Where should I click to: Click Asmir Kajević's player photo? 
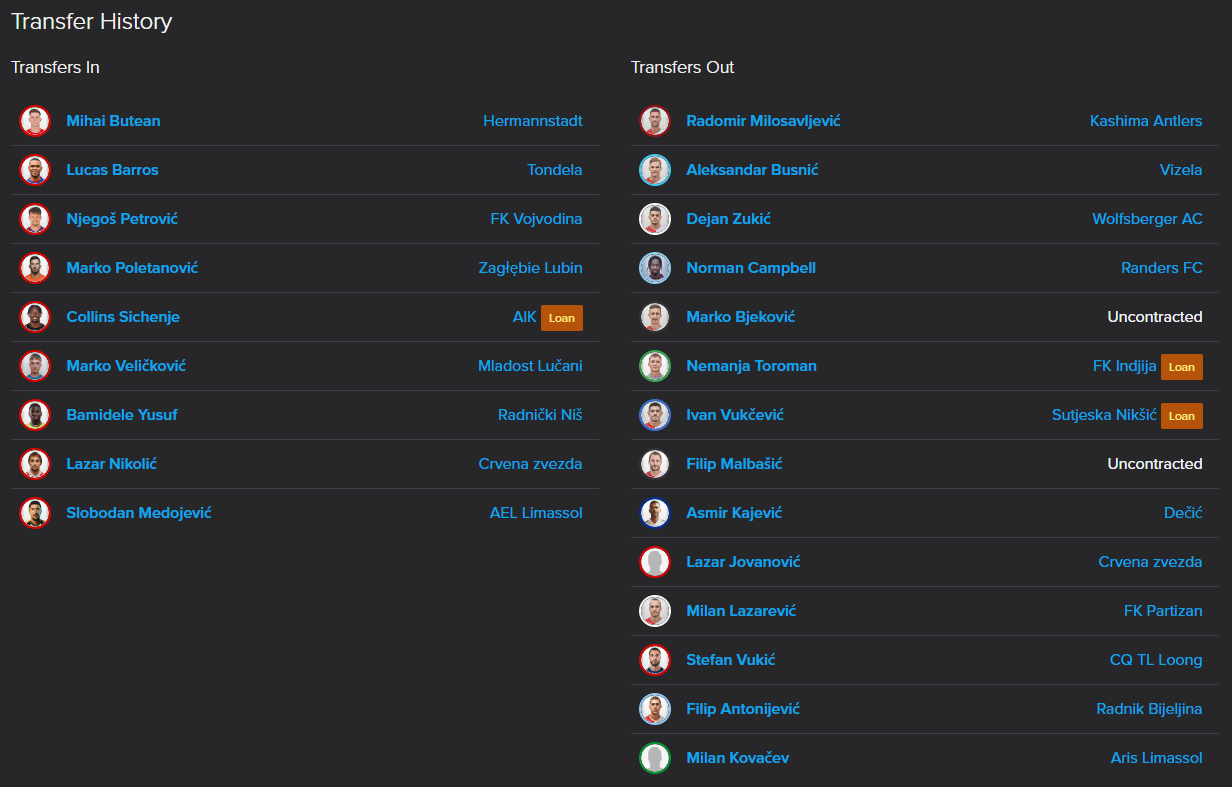click(655, 513)
